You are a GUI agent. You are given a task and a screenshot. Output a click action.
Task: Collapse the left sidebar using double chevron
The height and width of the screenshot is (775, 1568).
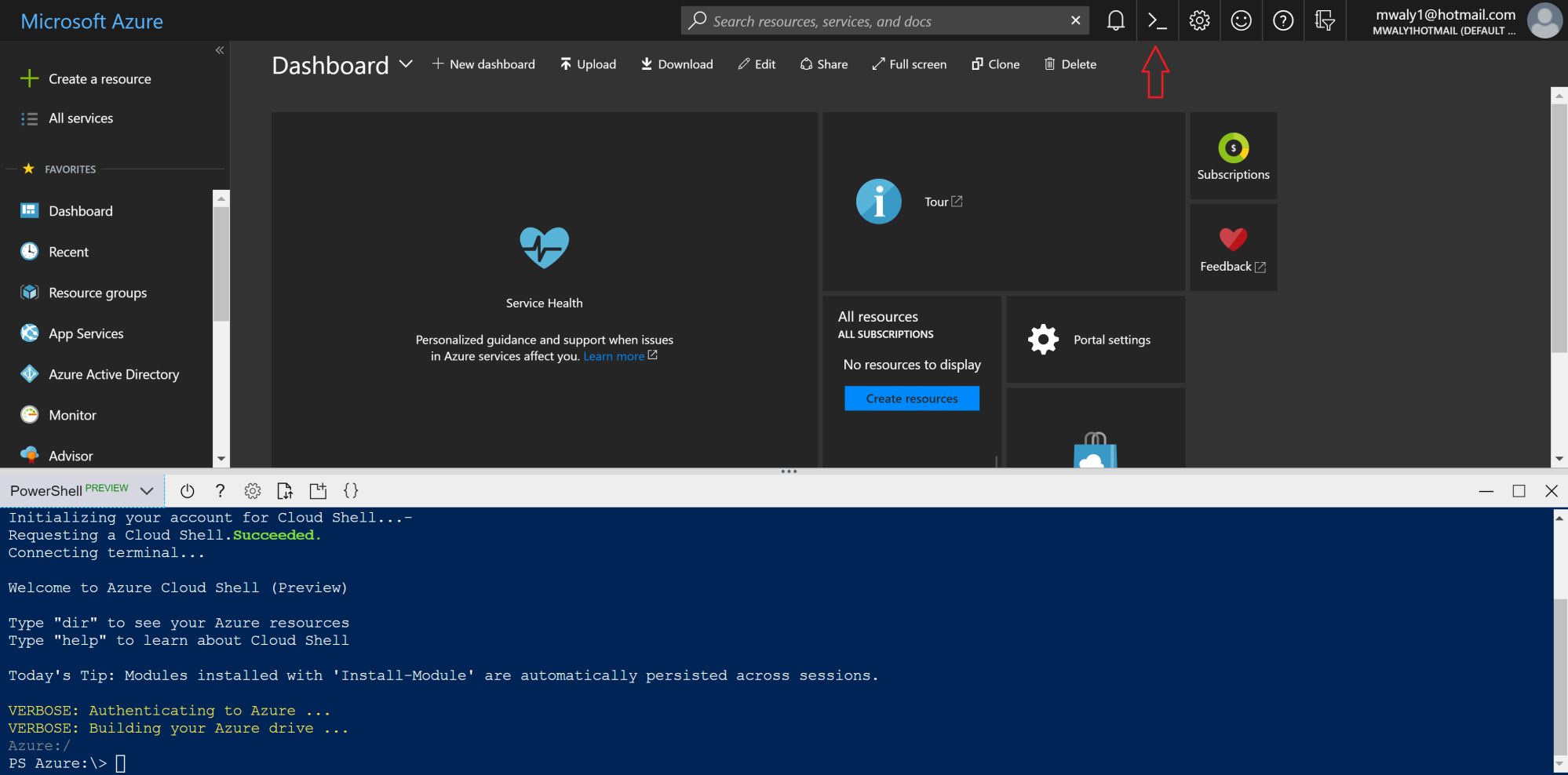[x=220, y=50]
